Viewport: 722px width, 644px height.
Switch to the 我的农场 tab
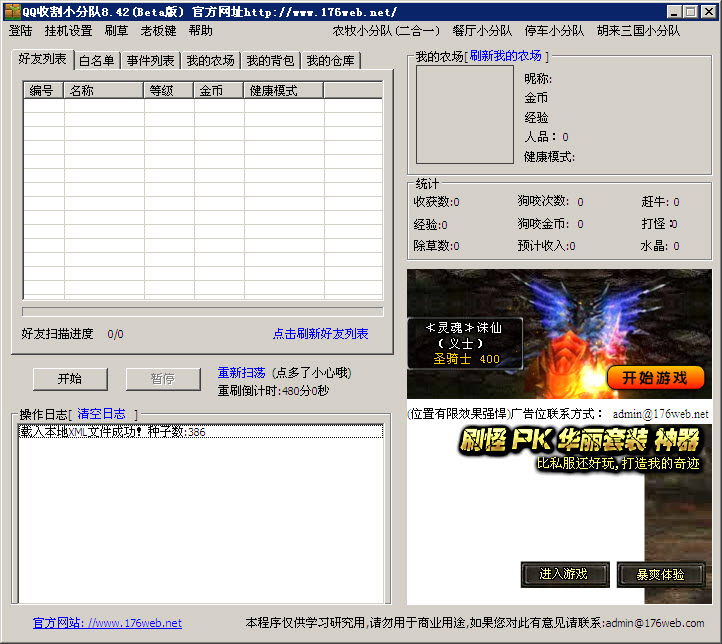(x=210, y=61)
